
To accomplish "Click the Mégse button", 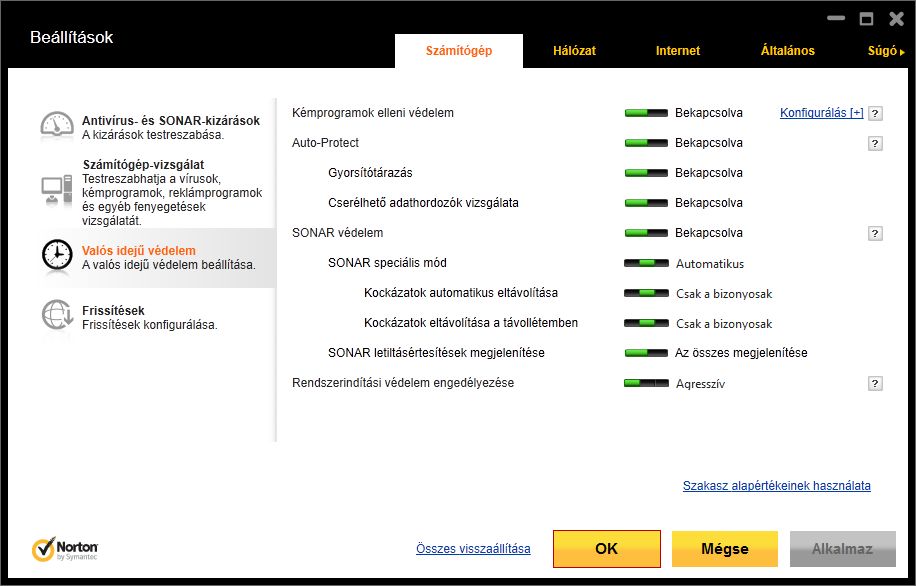I will point(724,549).
